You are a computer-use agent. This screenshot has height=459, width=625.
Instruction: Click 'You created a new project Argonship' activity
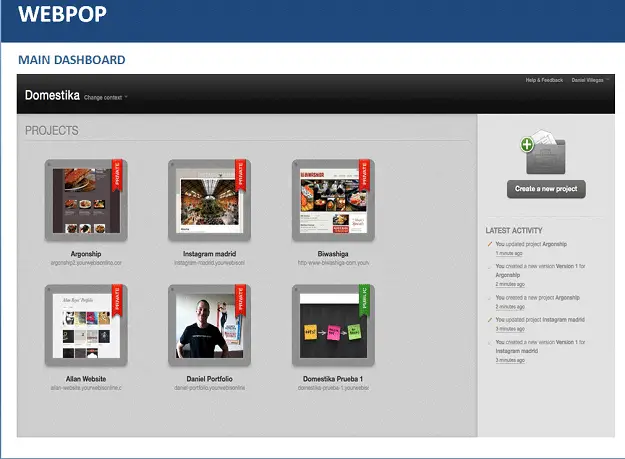(x=537, y=298)
